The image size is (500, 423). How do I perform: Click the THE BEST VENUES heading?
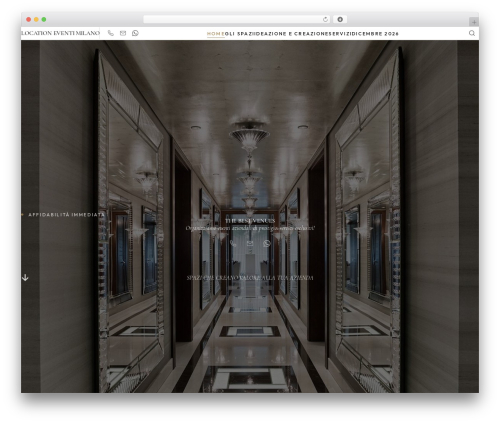point(250,221)
